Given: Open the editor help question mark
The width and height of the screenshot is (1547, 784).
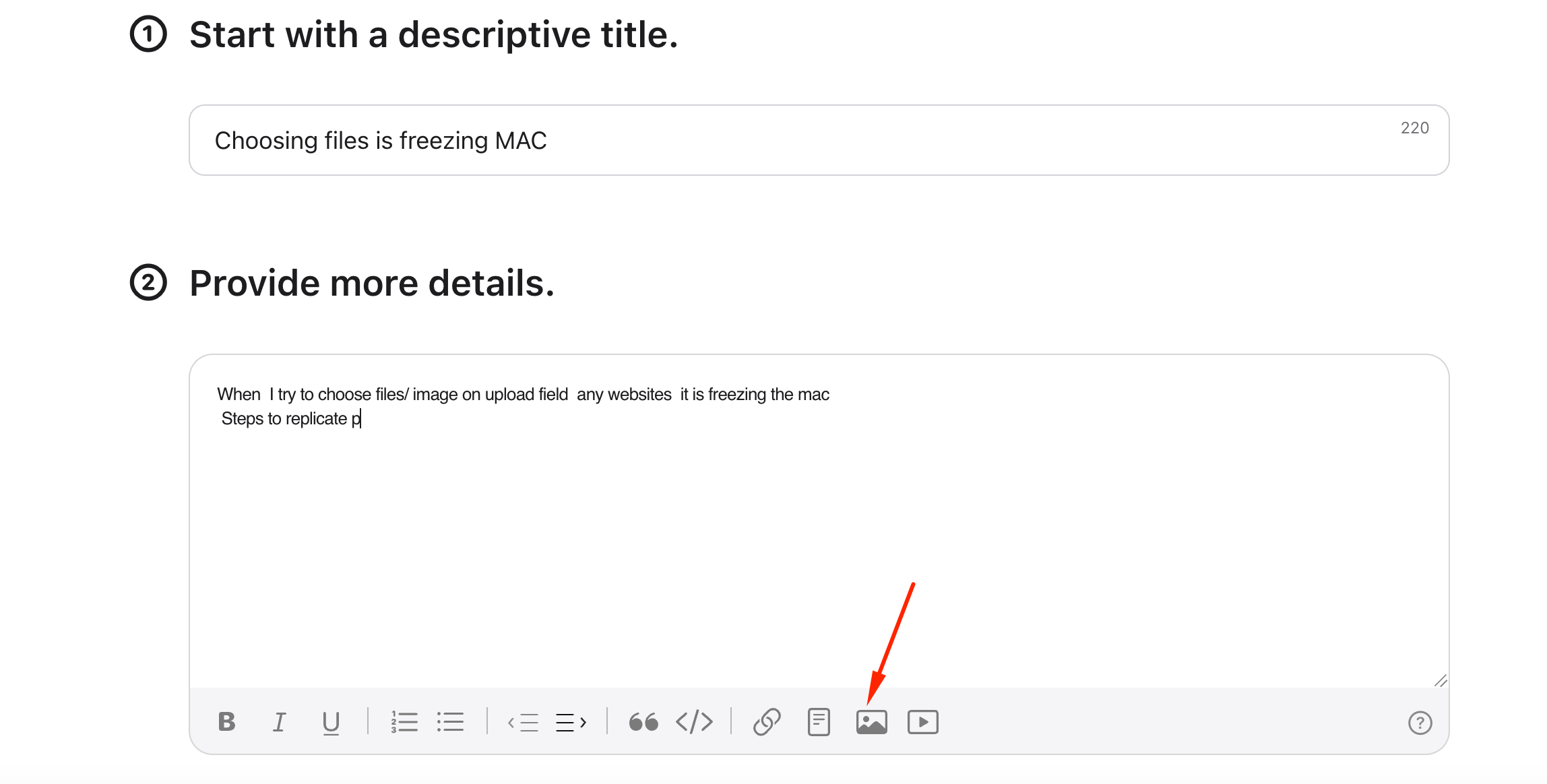Looking at the screenshot, I should tap(1420, 723).
